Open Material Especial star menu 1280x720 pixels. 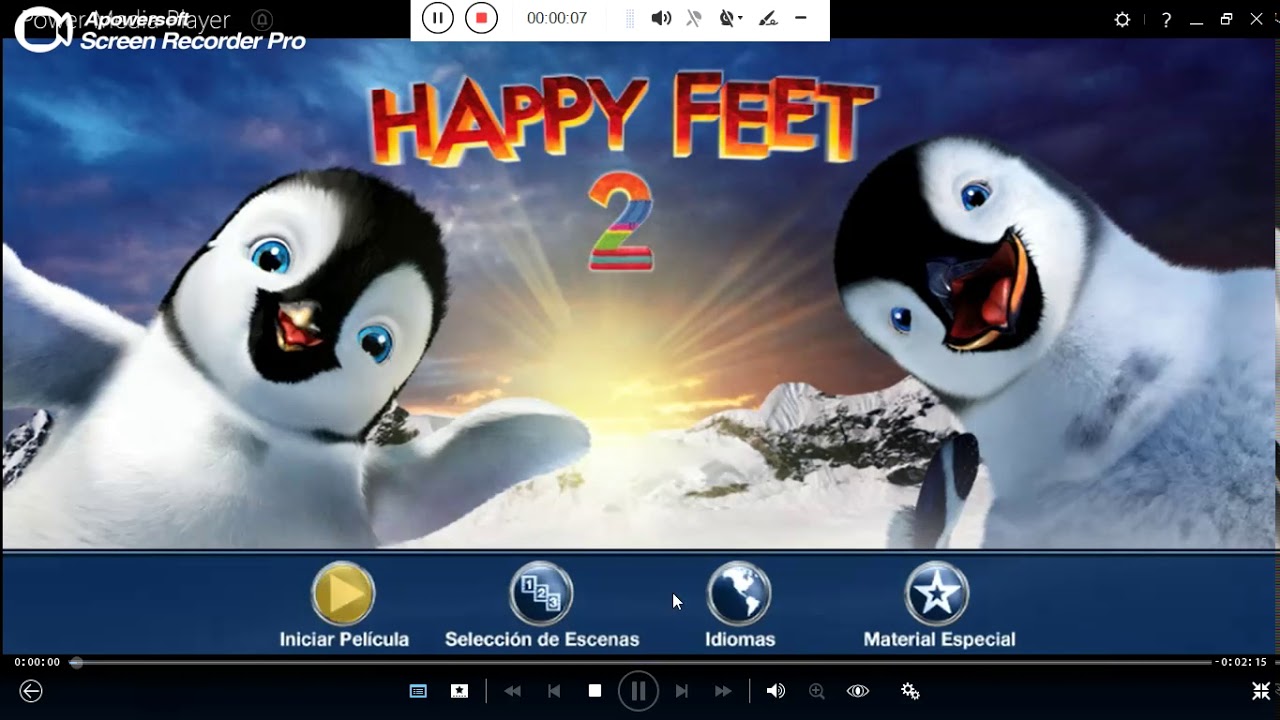pyautogui.click(x=937, y=594)
